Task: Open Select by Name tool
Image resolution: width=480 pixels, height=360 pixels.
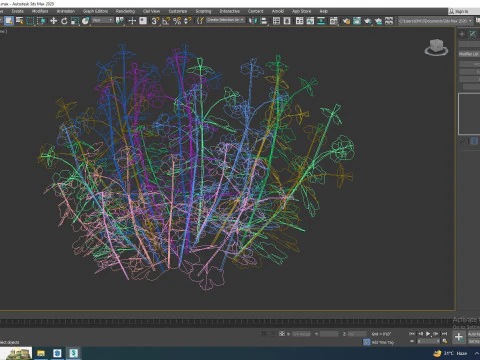Action: [20, 21]
